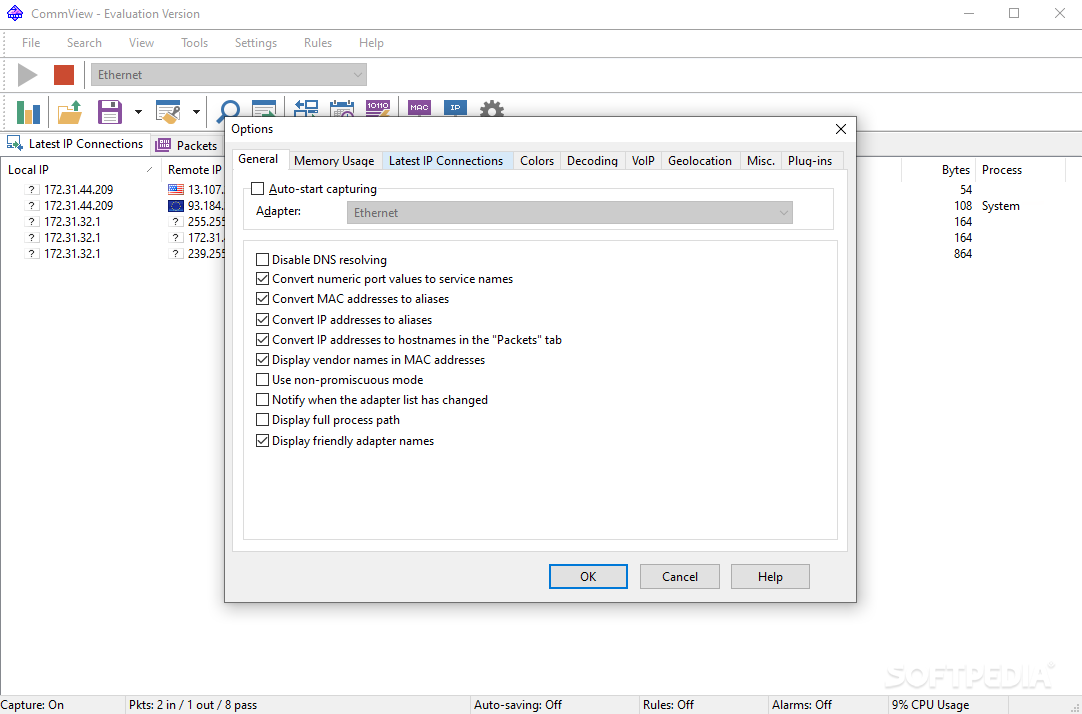Enable Display full process path
The image size is (1082, 714).
coord(262,419)
